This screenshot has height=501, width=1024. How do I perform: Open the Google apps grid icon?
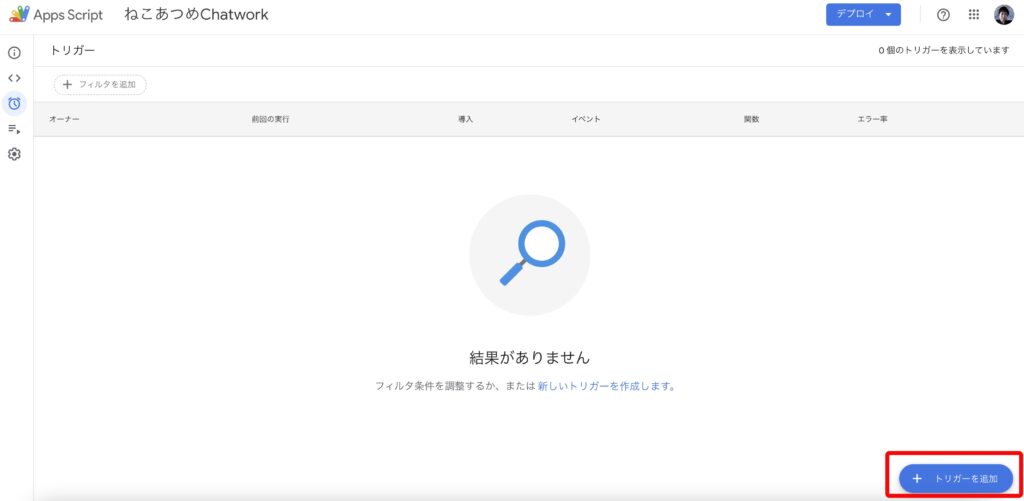click(x=974, y=15)
